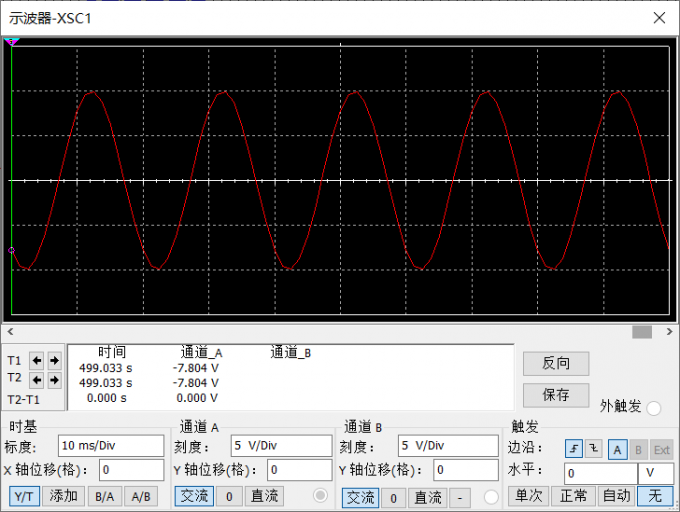Image resolution: width=680 pixels, height=512 pixels.
Task: Select channel B 直流 (DC) coupling
Action: tap(428, 498)
